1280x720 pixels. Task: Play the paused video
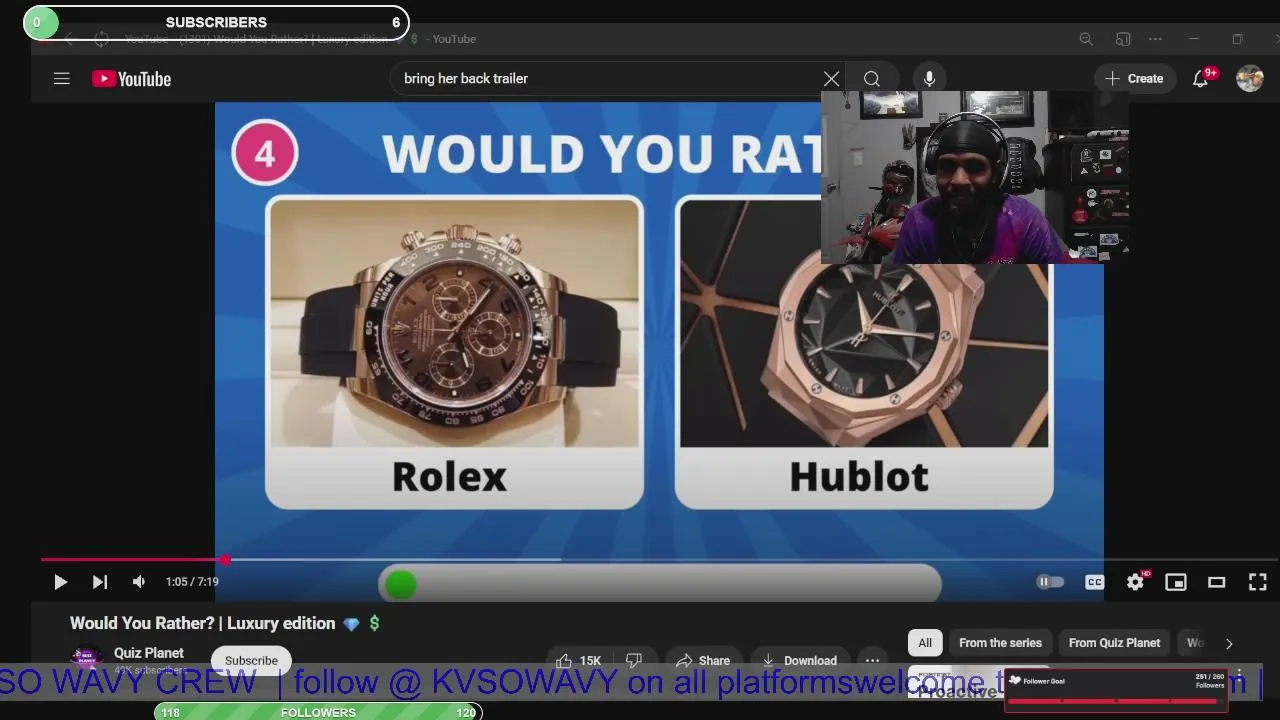pyautogui.click(x=60, y=582)
